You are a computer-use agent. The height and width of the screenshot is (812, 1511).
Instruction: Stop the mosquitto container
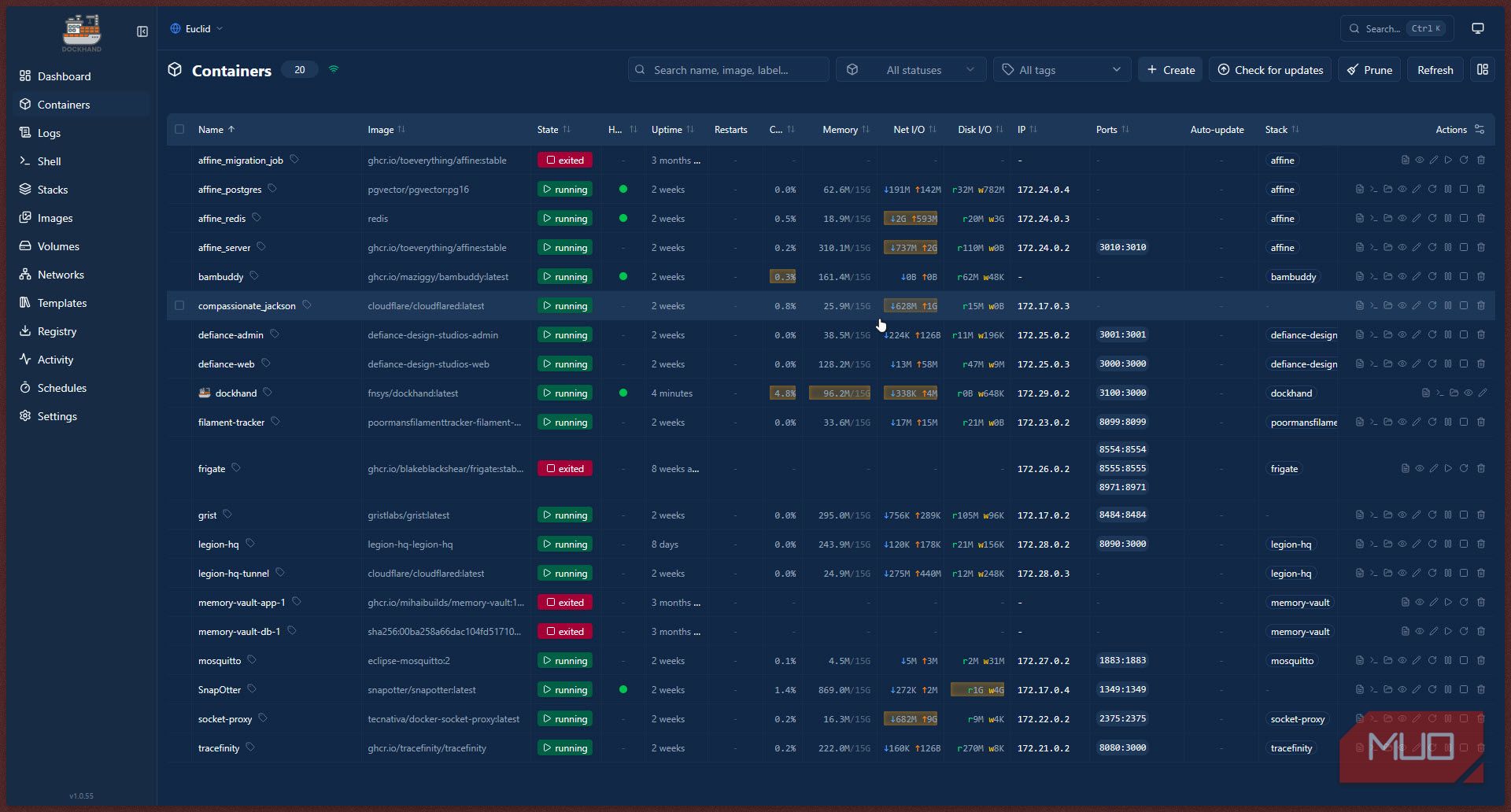[1464, 660]
